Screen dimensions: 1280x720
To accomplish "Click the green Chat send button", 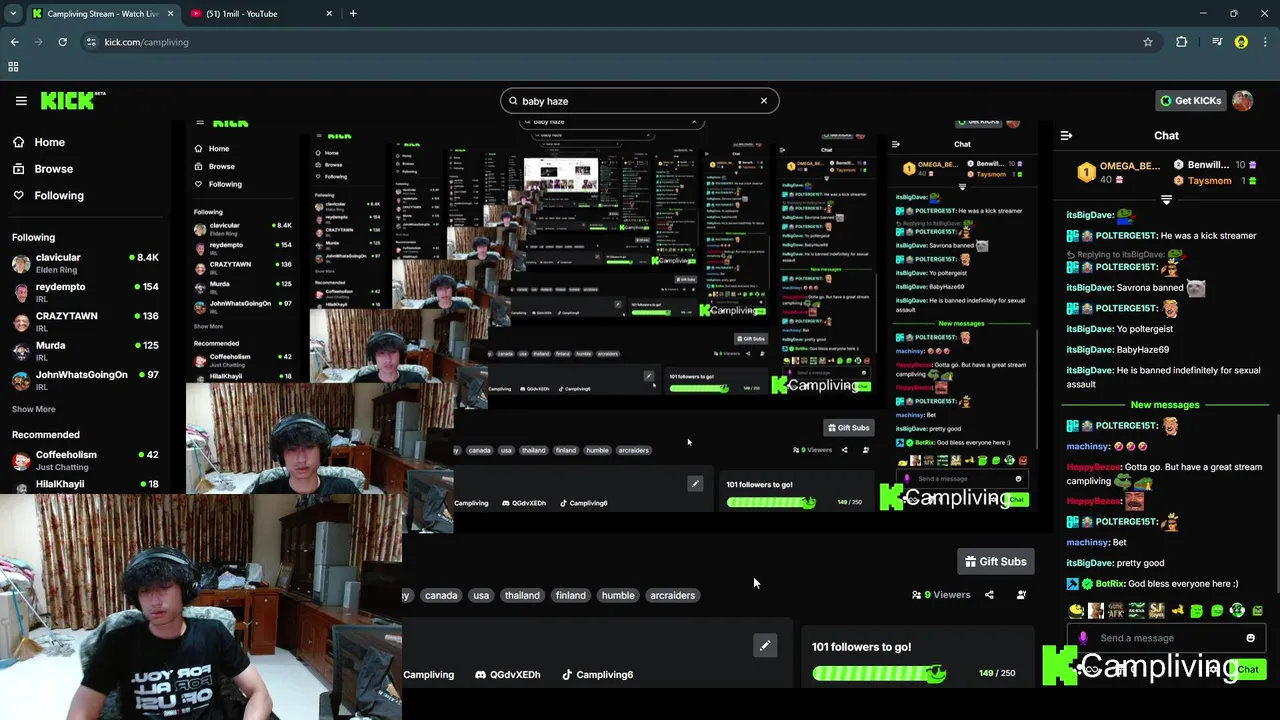I will (x=1248, y=669).
